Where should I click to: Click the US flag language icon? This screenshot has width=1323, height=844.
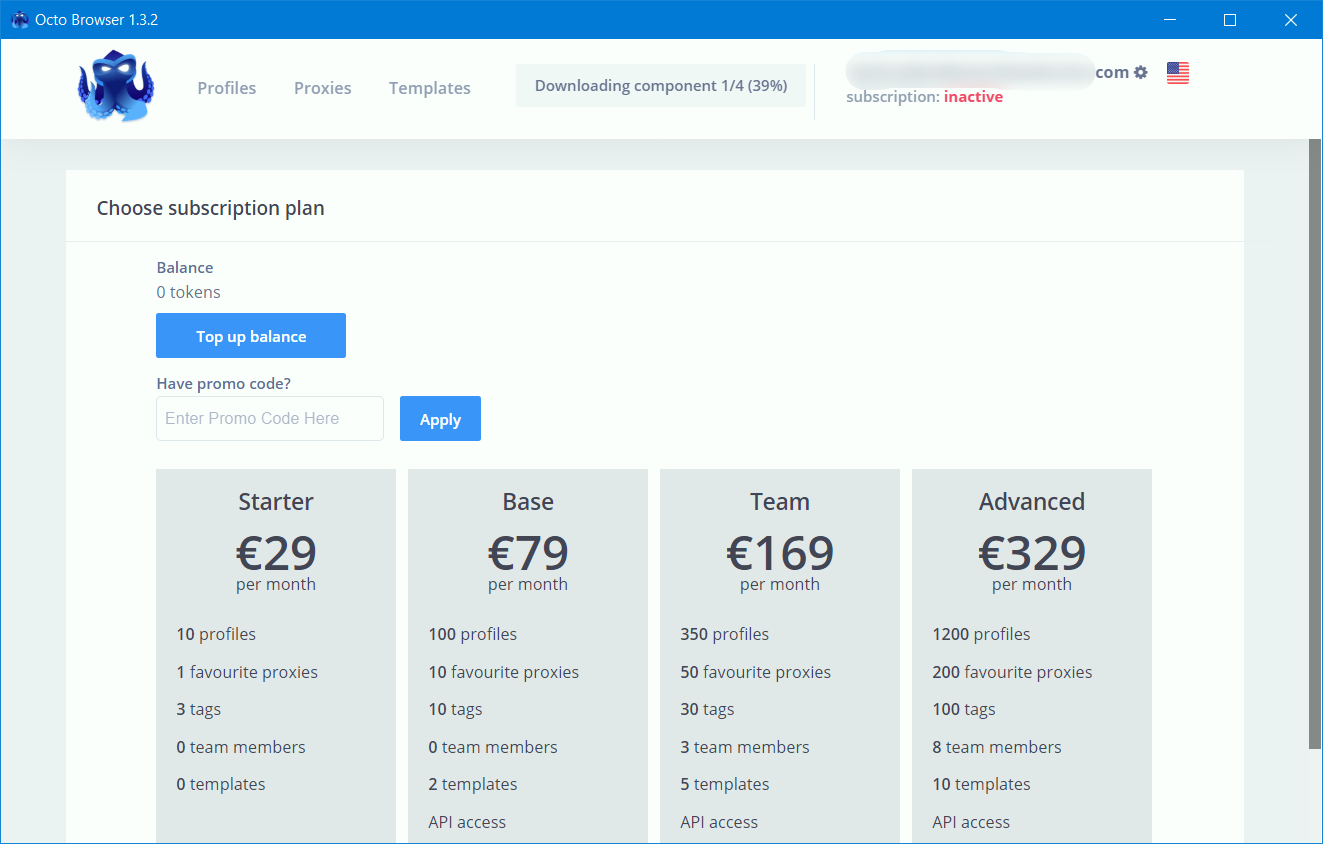[1177, 73]
